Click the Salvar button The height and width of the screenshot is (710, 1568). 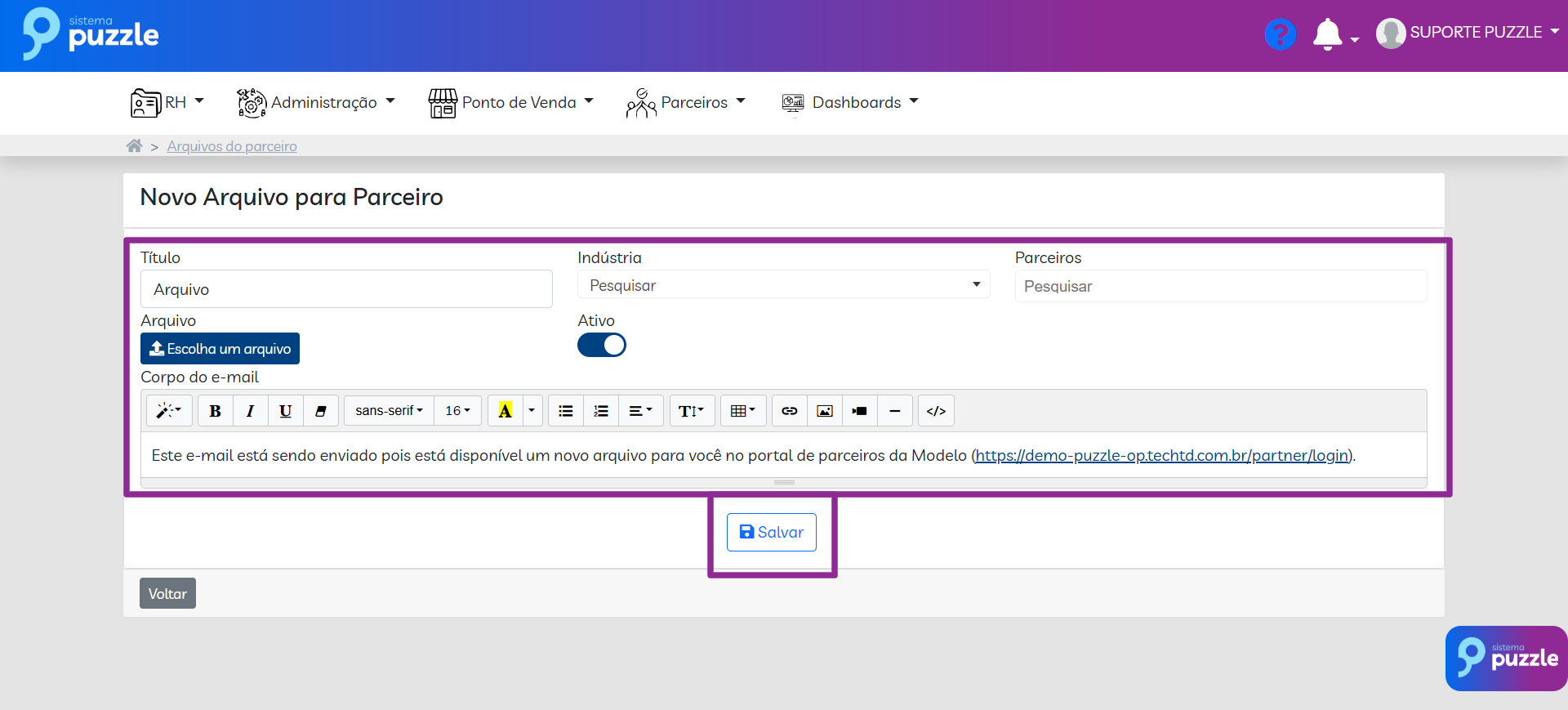point(771,533)
